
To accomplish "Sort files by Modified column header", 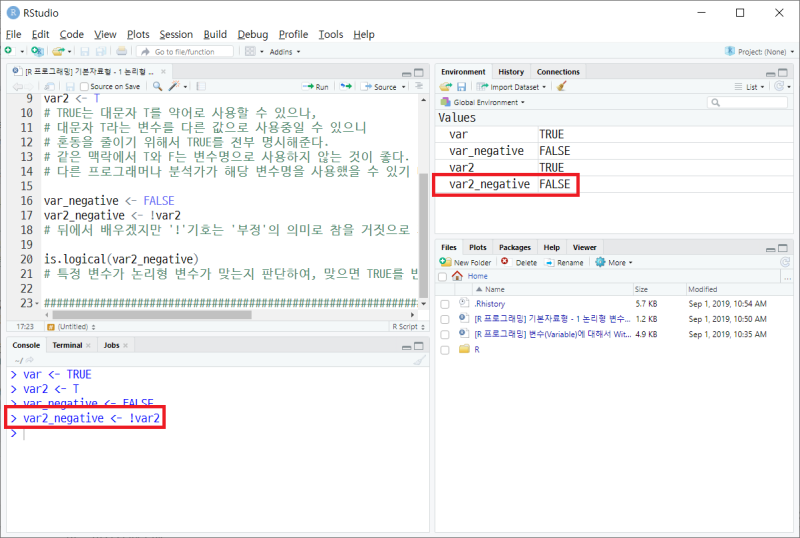I will (703, 289).
